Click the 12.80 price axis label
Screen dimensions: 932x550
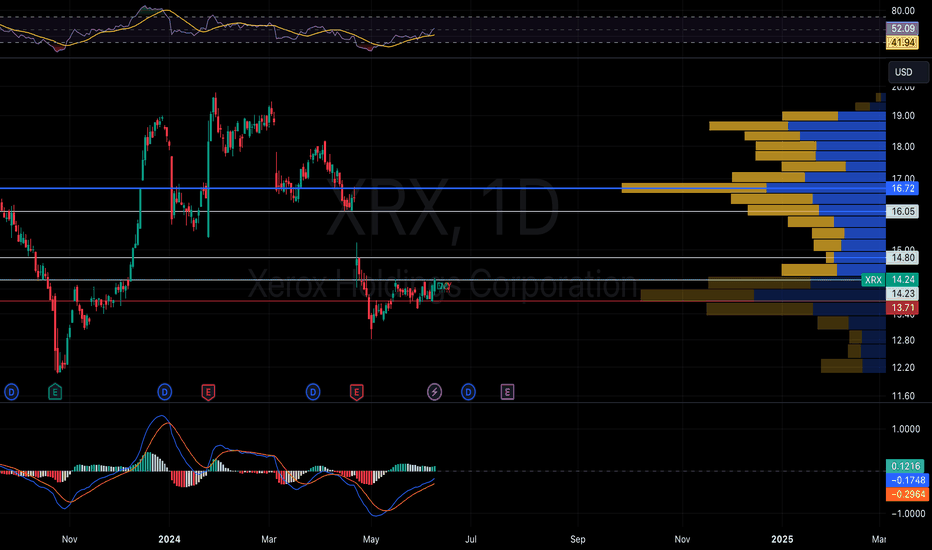[903, 341]
